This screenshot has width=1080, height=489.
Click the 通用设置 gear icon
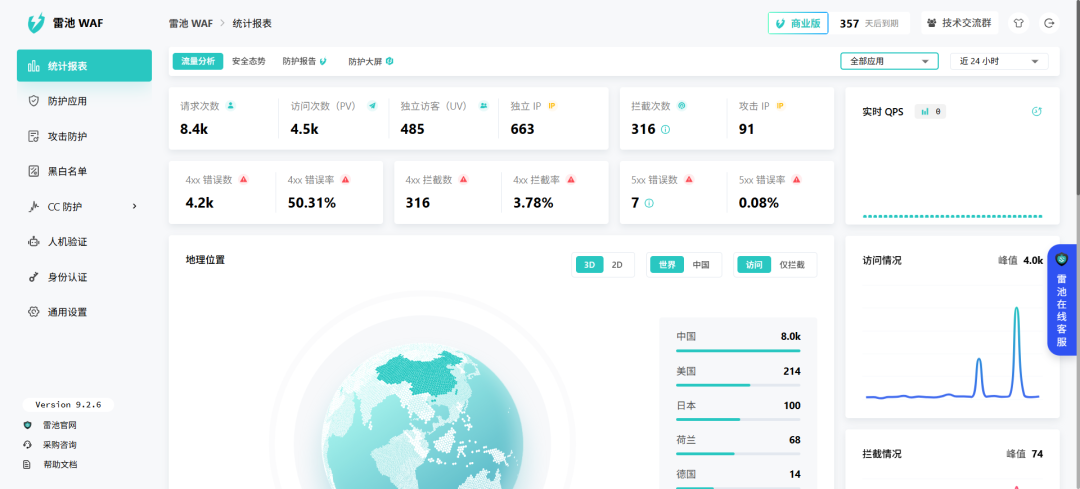click(33, 312)
